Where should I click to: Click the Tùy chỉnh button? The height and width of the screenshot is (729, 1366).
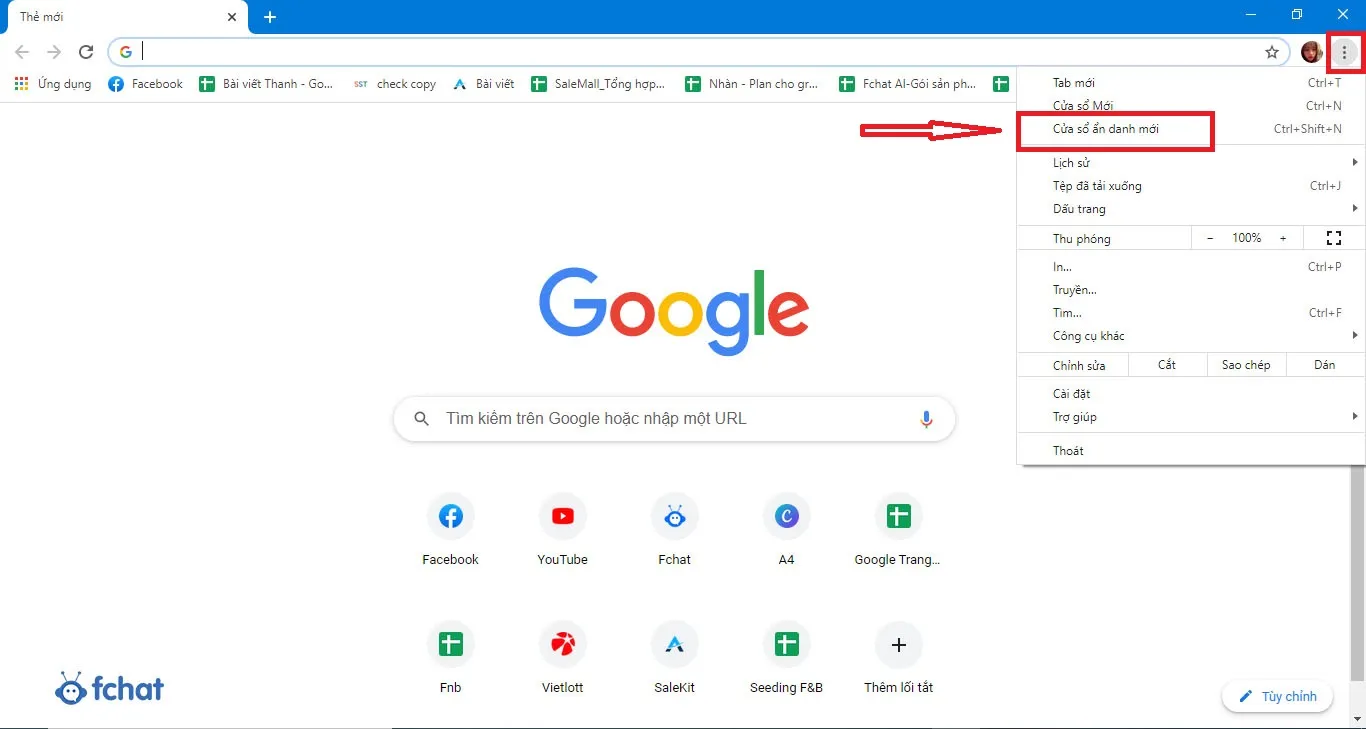pos(1277,696)
